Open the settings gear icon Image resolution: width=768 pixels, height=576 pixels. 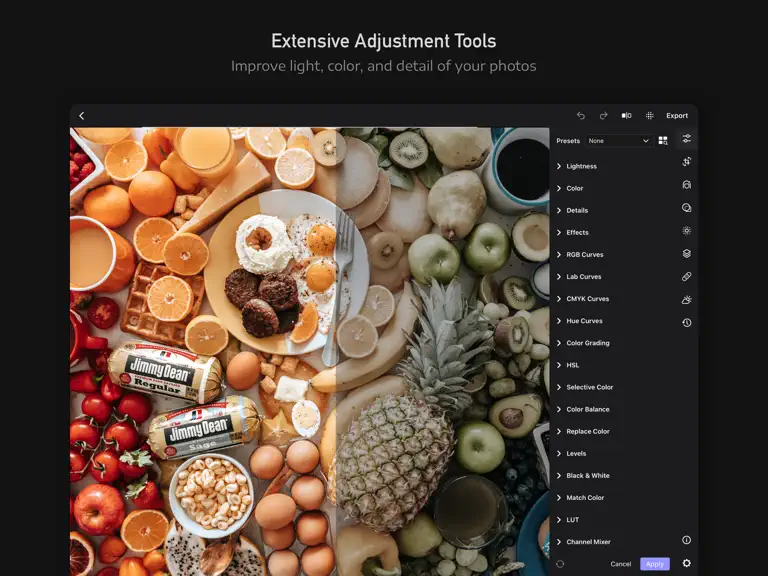point(687,563)
